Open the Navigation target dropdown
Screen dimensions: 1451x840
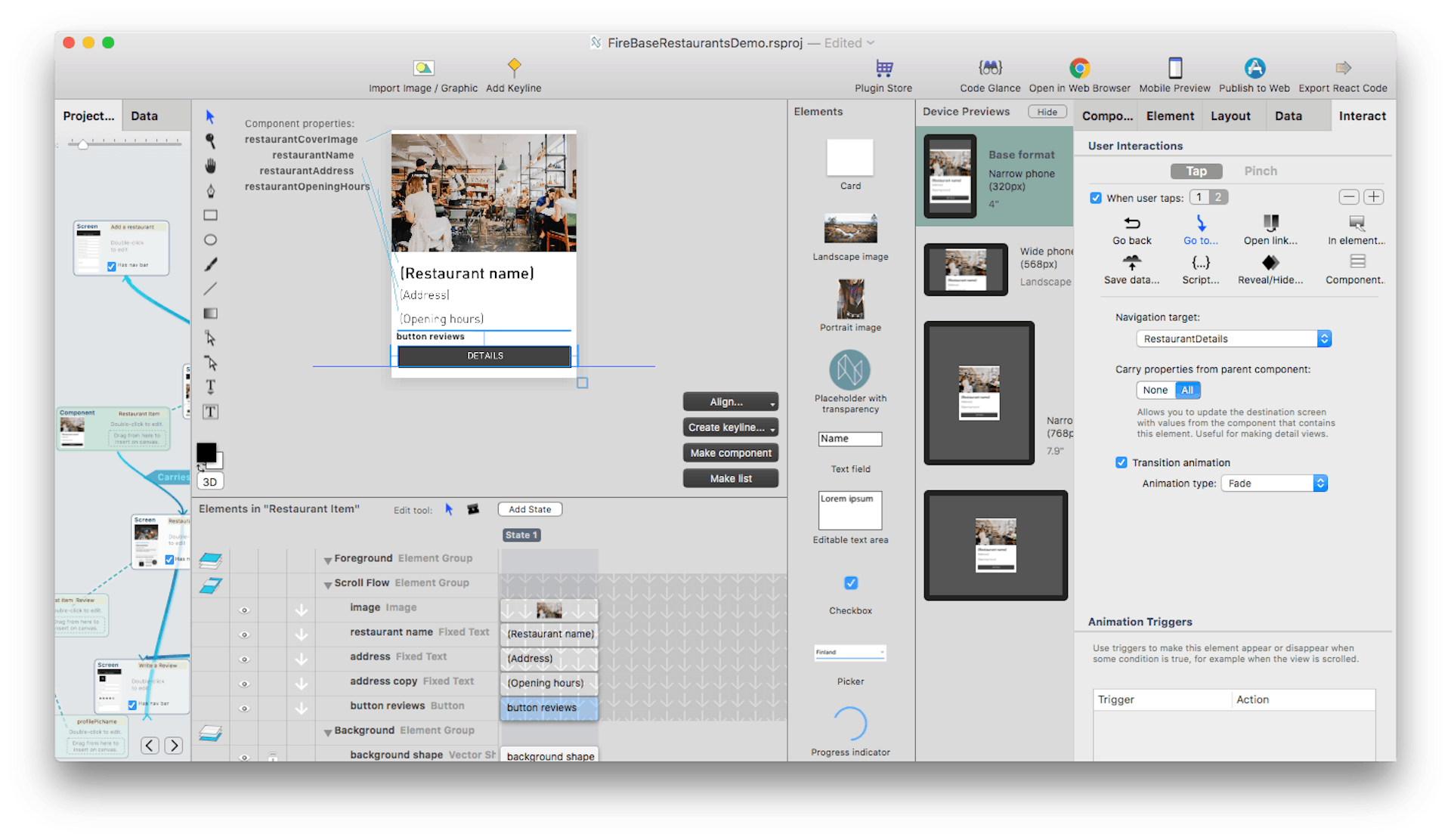point(1233,339)
